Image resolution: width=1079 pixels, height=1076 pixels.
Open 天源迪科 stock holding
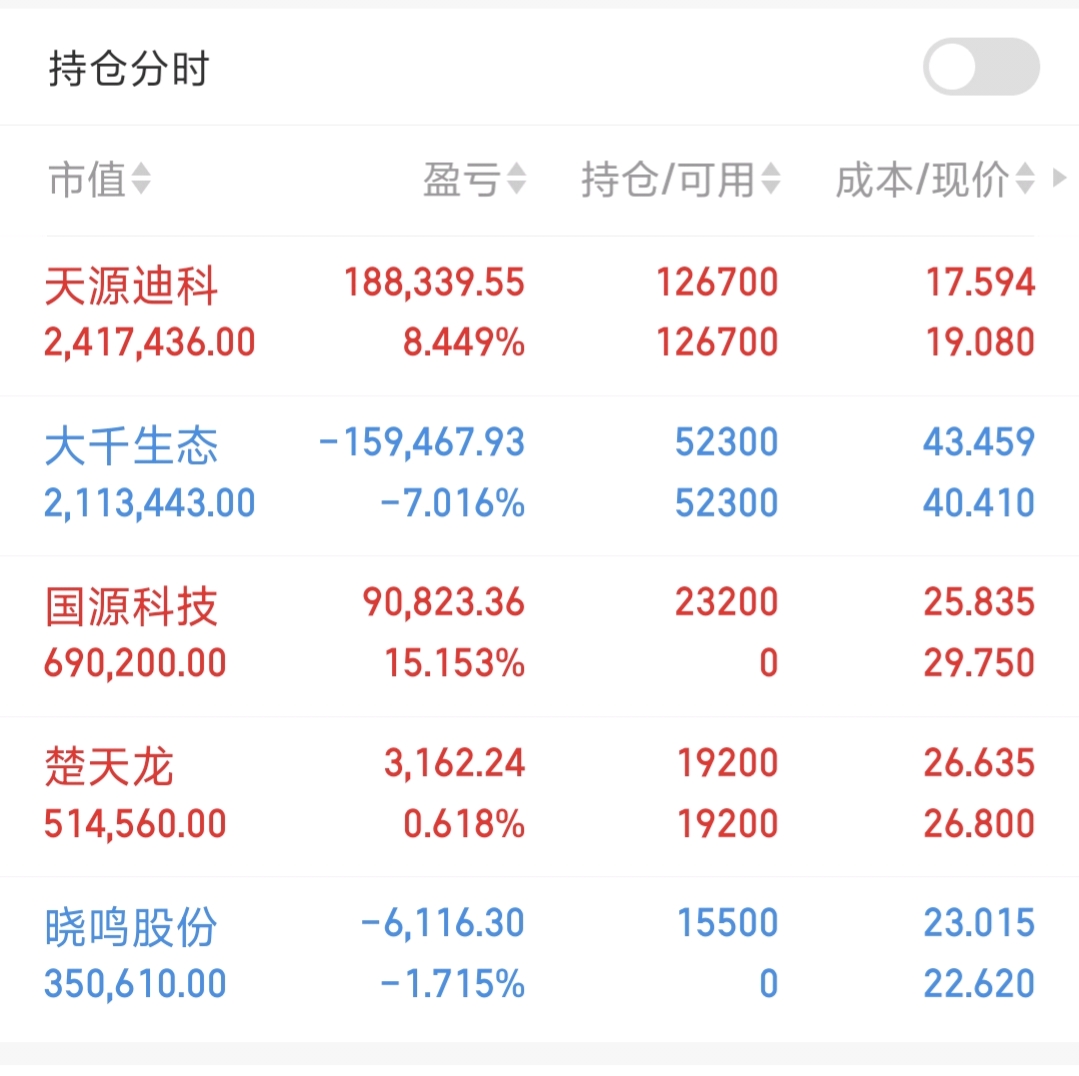(x=540, y=316)
